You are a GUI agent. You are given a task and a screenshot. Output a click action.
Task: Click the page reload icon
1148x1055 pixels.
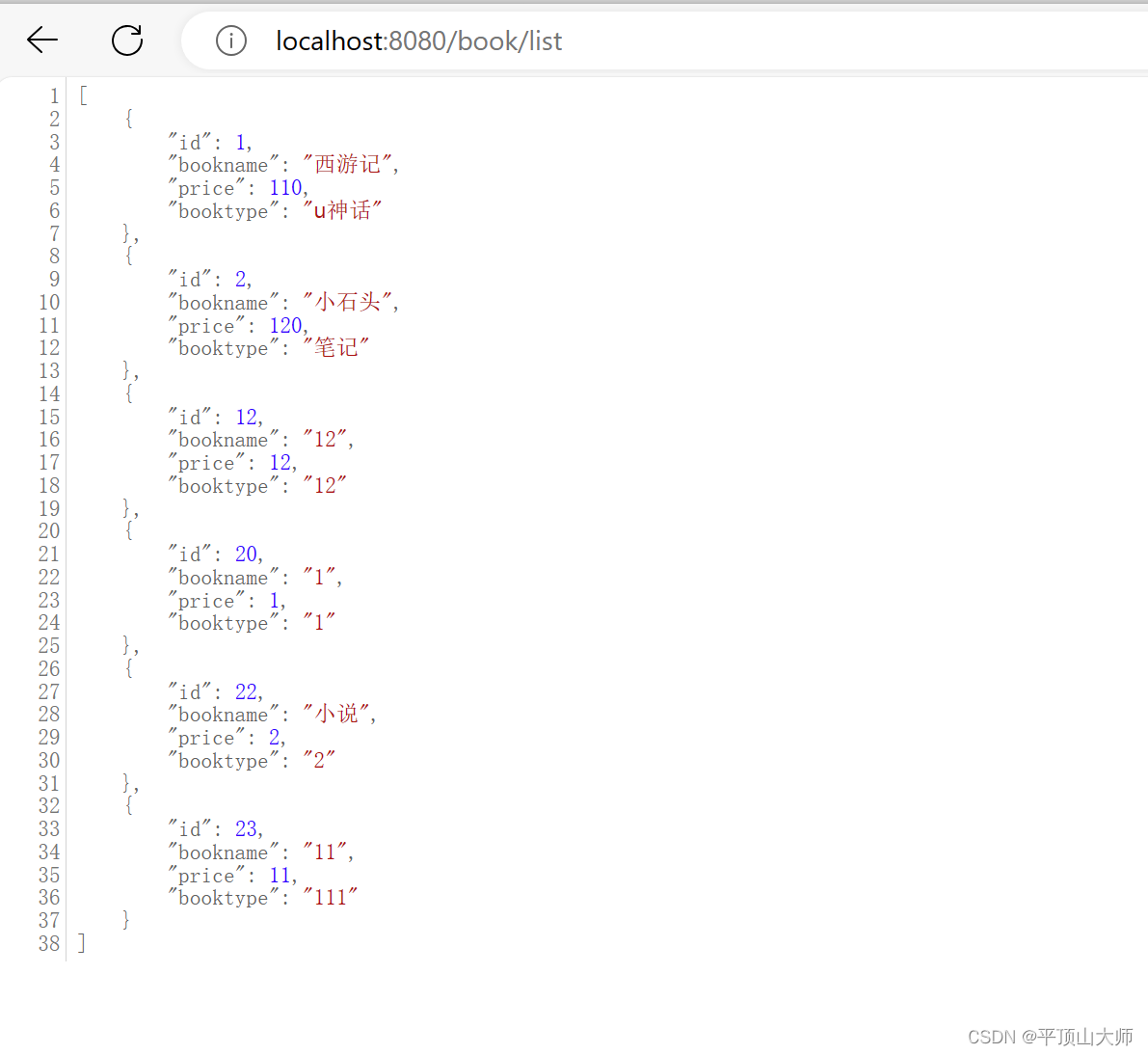pyautogui.click(x=126, y=40)
